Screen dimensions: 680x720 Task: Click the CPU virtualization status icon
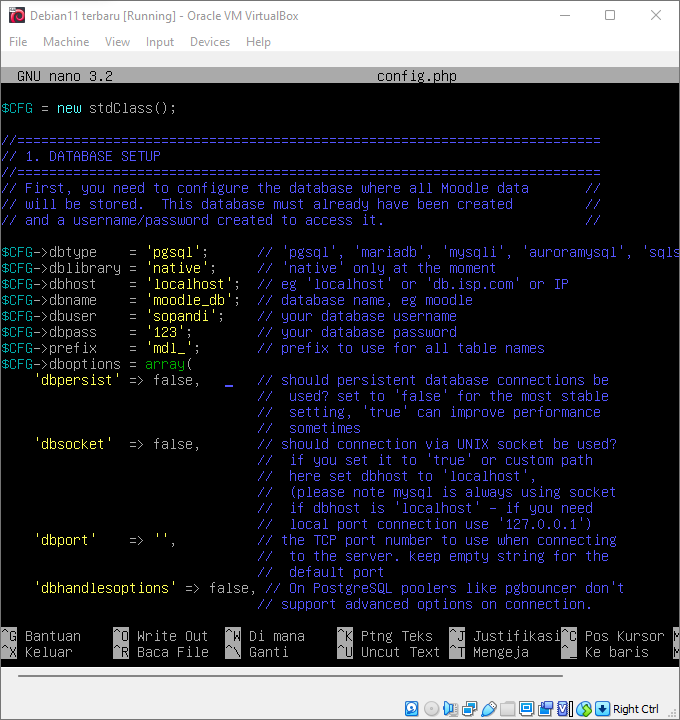(565, 709)
